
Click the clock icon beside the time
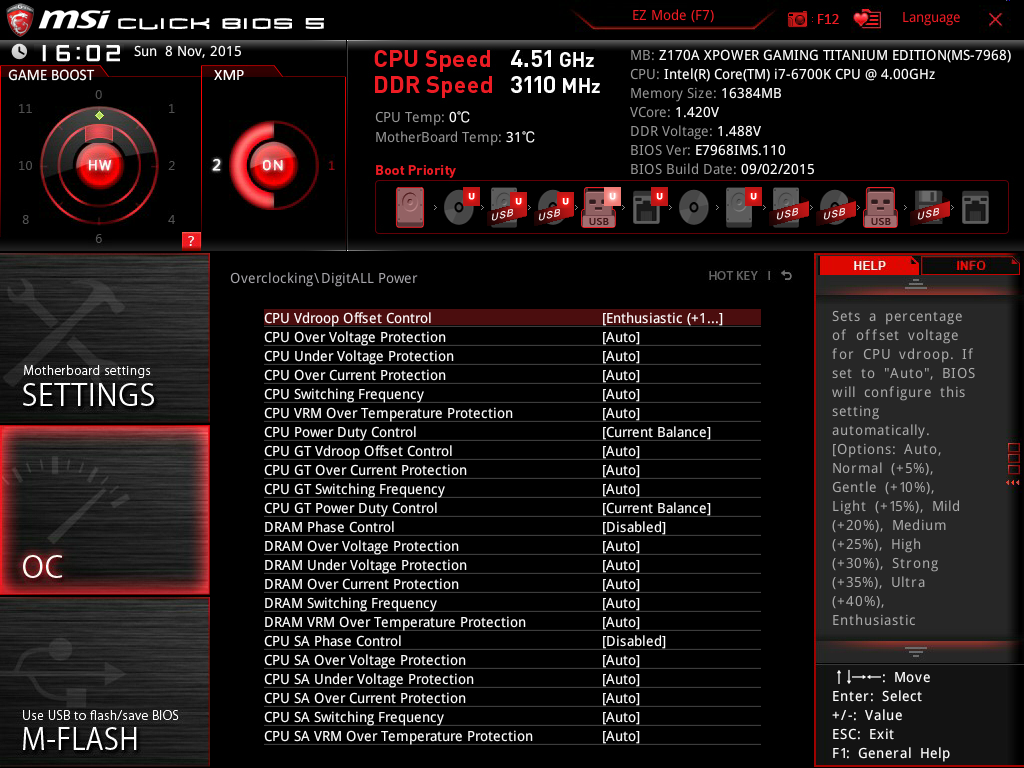coord(20,51)
